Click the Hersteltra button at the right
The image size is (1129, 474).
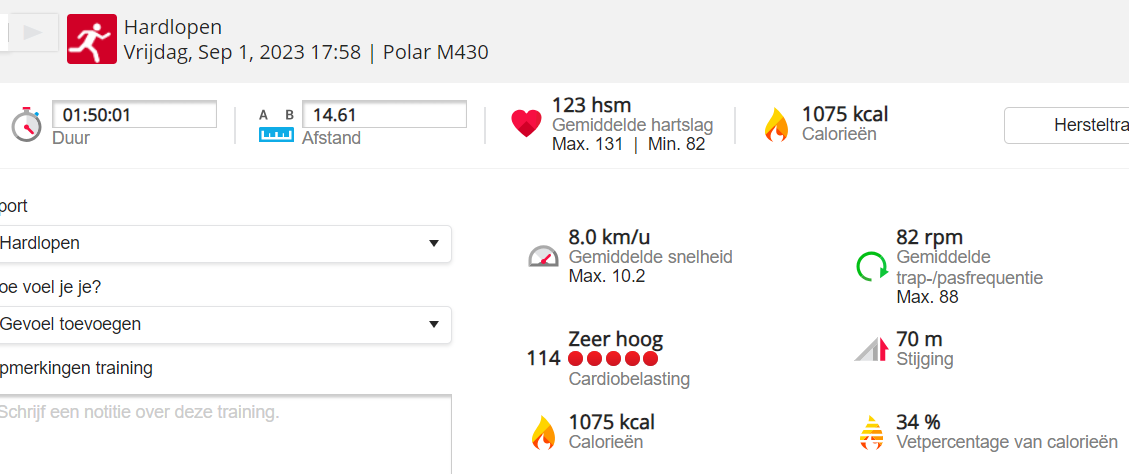(x=1067, y=125)
